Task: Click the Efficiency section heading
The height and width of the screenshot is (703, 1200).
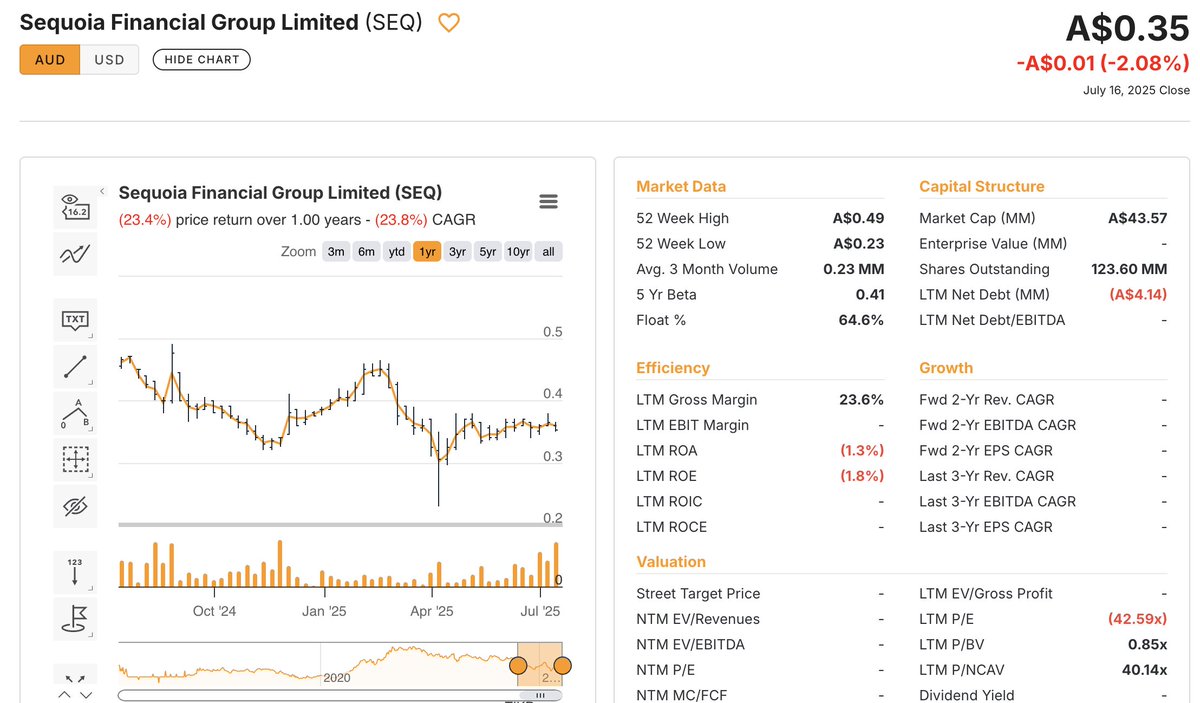Action: coord(673,368)
